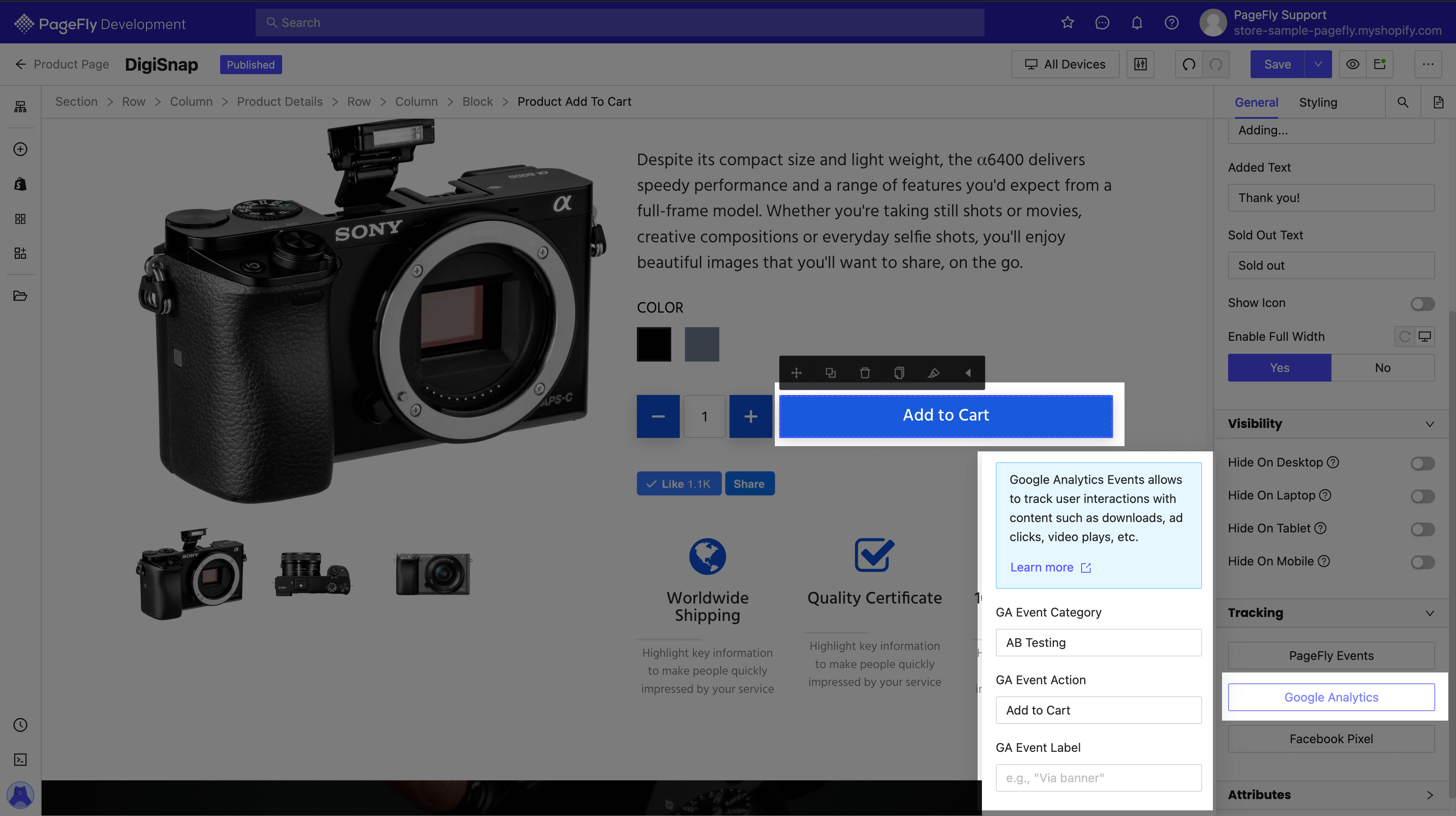The height and width of the screenshot is (816, 1456).
Task: Open notifications bell icon
Action: [x=1137, y=23]
